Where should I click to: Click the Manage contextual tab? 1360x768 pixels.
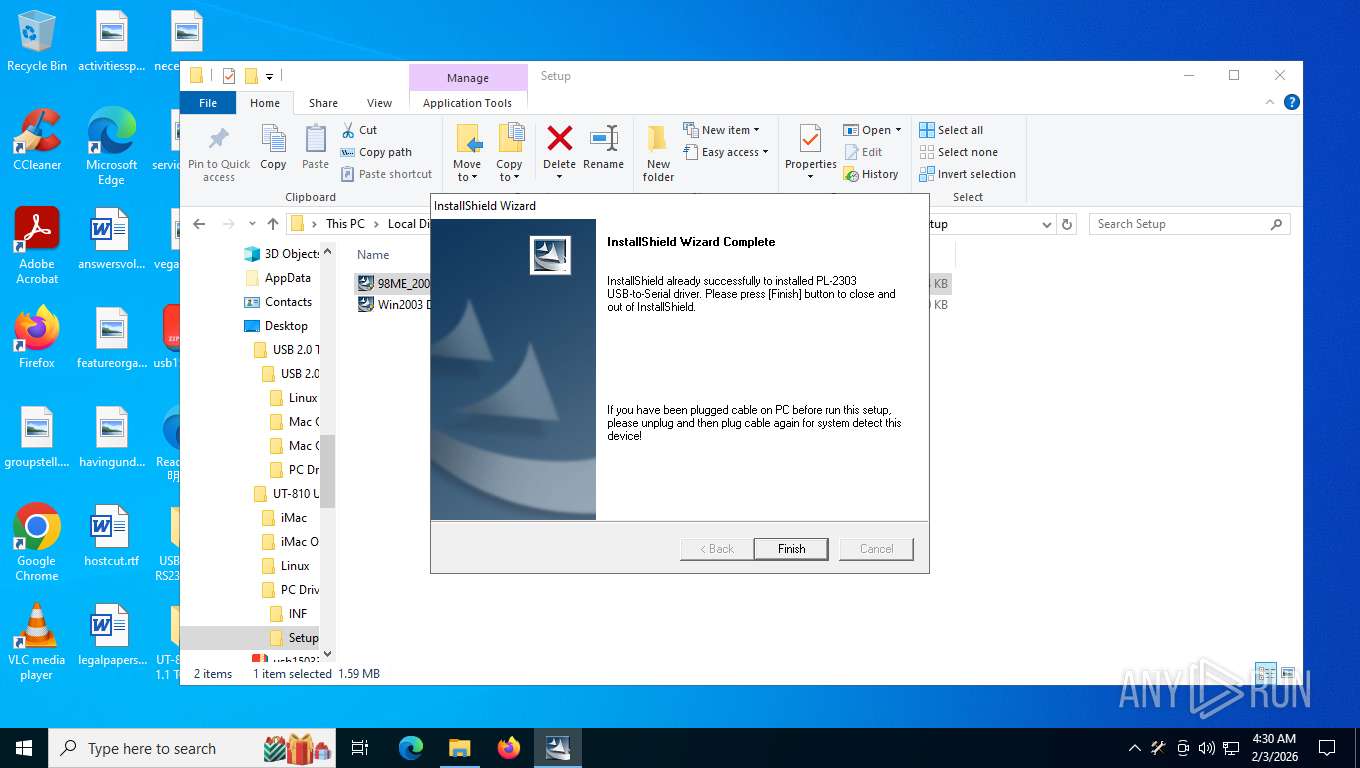[468, 78]
